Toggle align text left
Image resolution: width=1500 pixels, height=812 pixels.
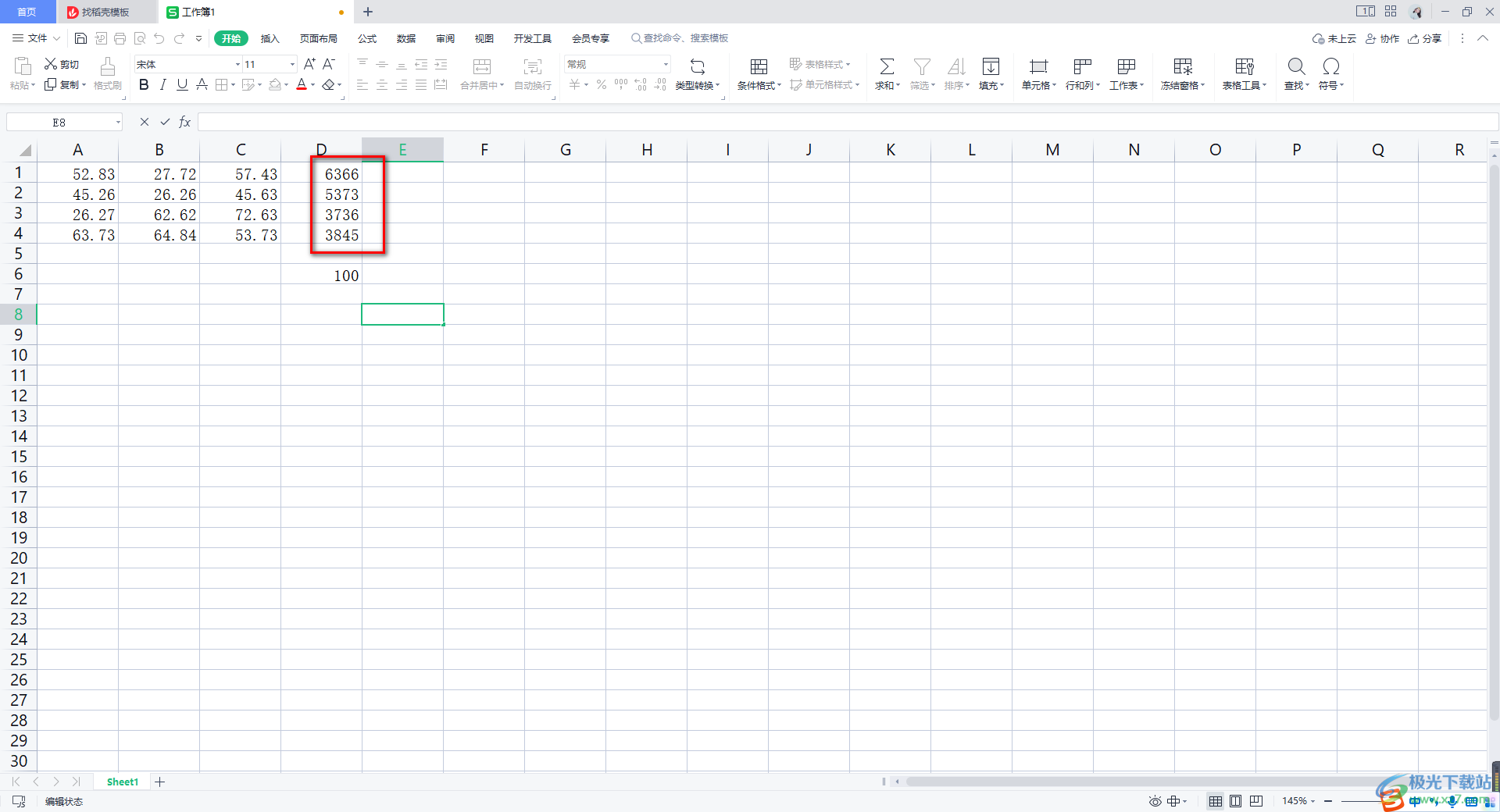[x=362, y=84]
